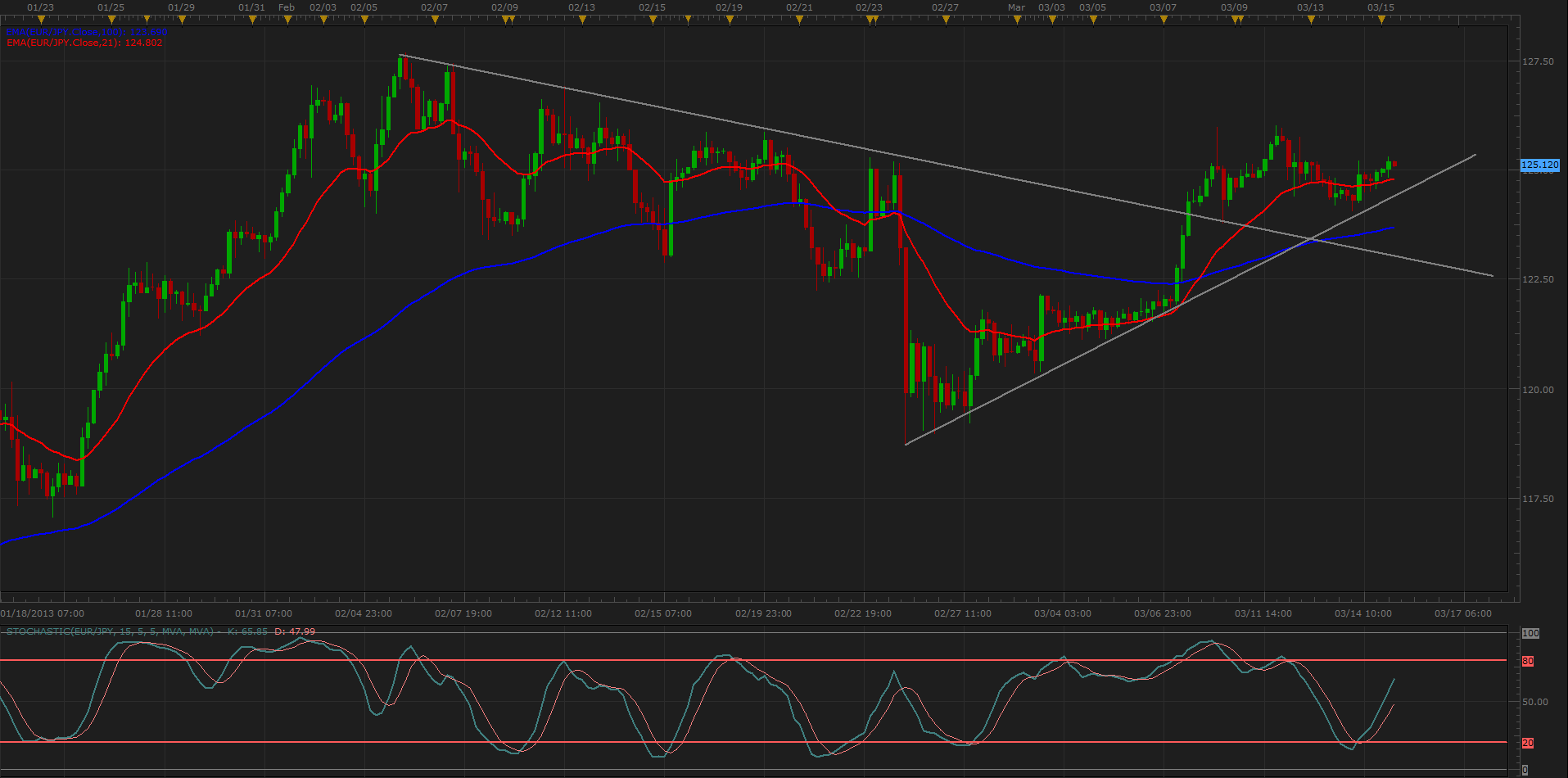Click the current price tag 125.120
Screen dimensions: 1568x778
click(x=1539, y=165)
